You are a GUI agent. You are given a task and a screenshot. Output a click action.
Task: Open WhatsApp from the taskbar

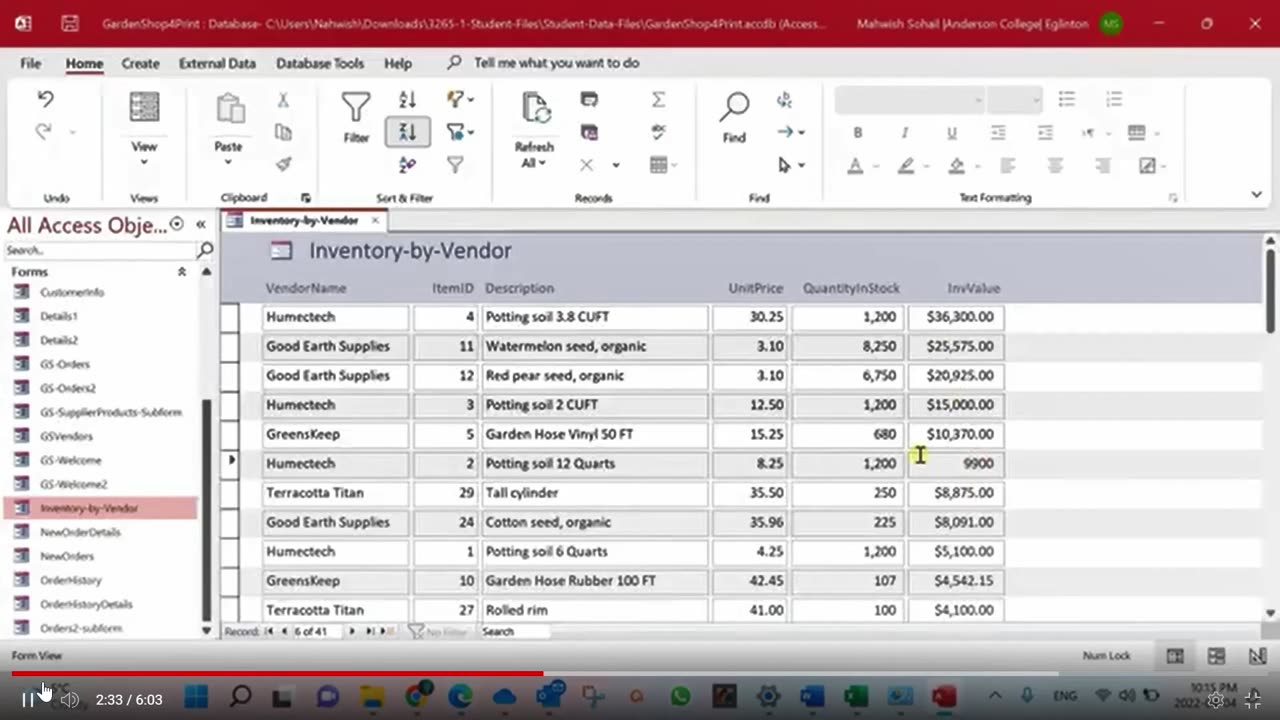click(681, 697)
